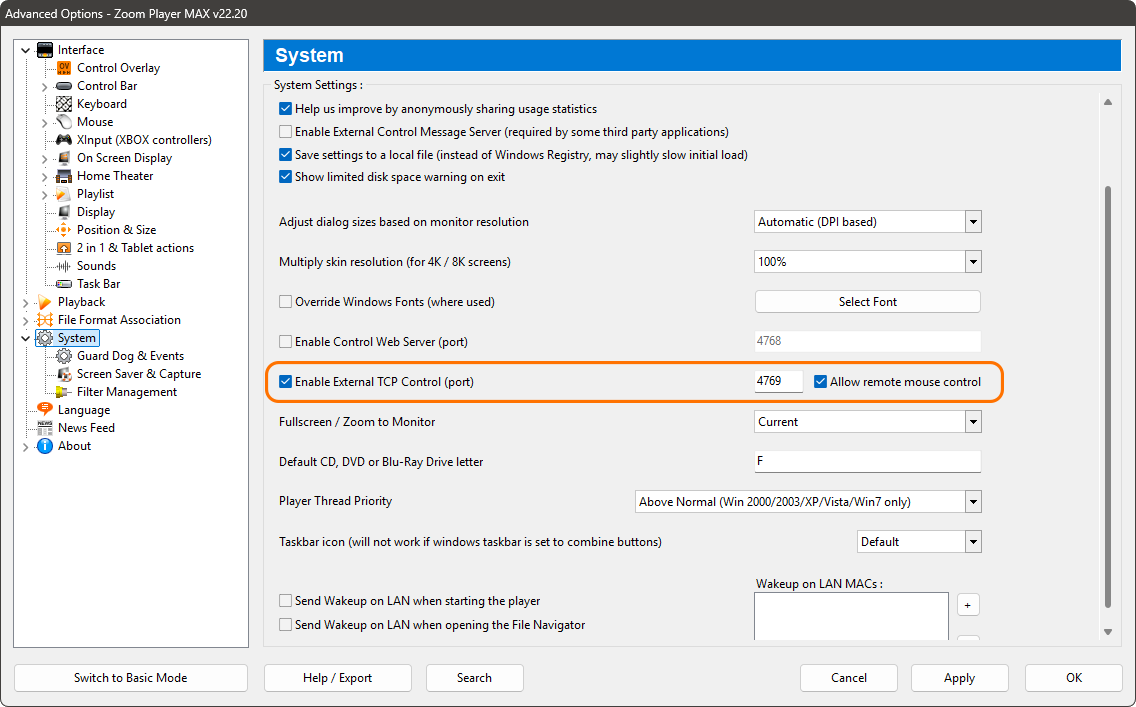The width and height of the screenshot is (1136, 707).
Task: Check Send Wakeup on LAN when starting player
Action: [x=286, y=601]
